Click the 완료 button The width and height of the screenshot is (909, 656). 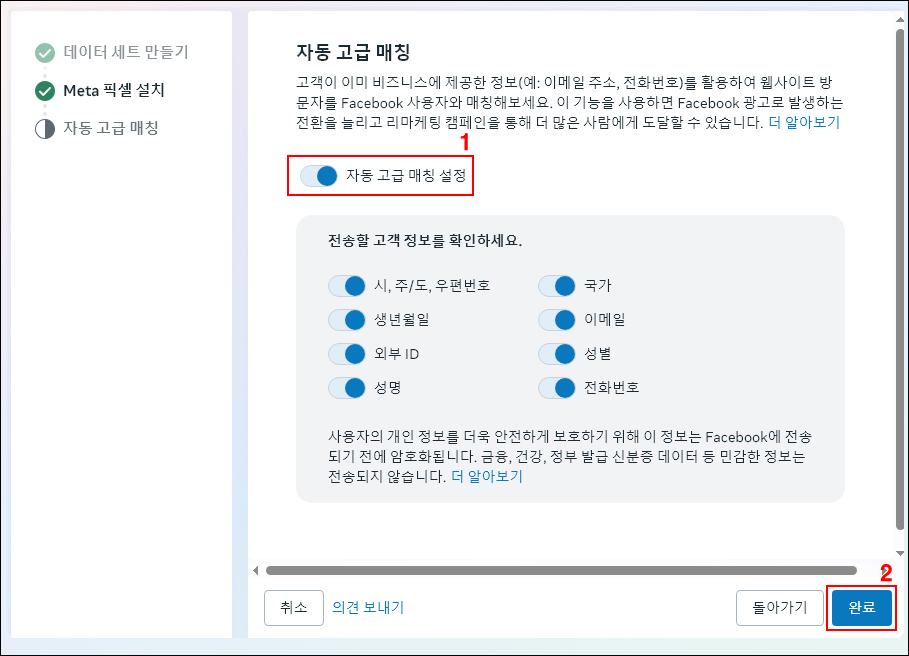[x=861, y=607]
